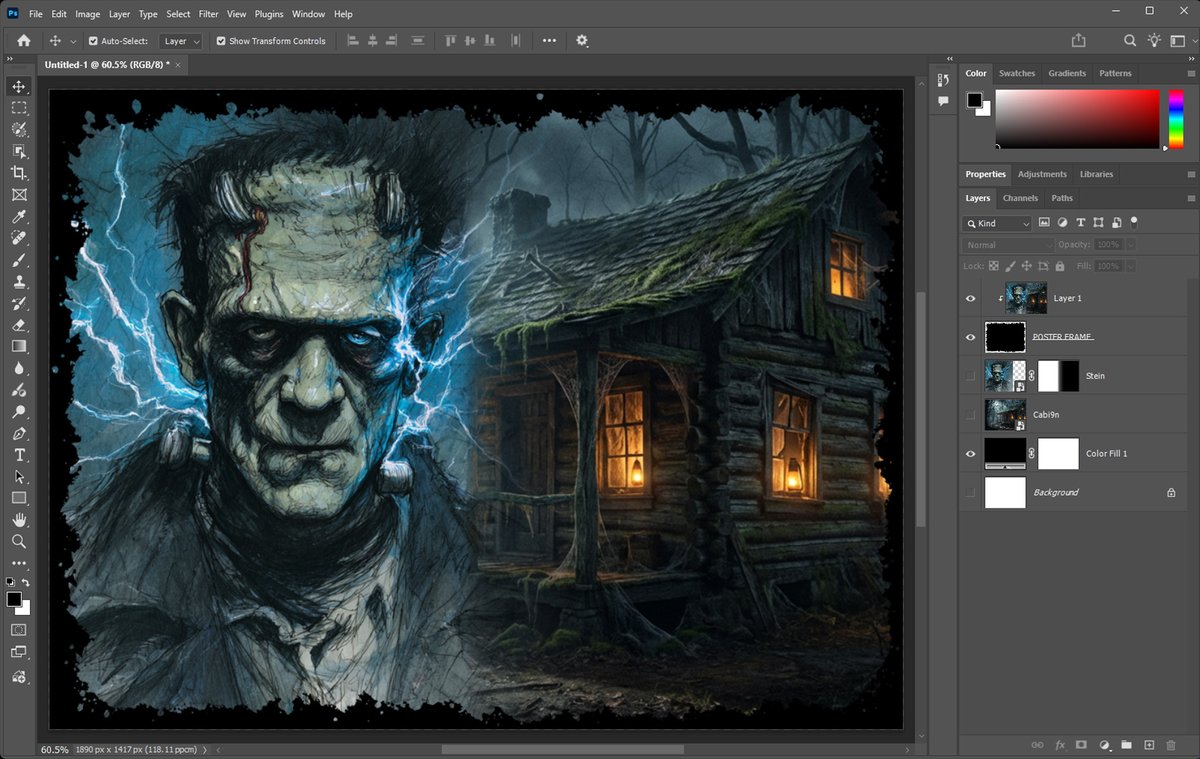The image size is (1200, 759).
Task: Click the delete layer trash icon
Action: (1171, 745)
